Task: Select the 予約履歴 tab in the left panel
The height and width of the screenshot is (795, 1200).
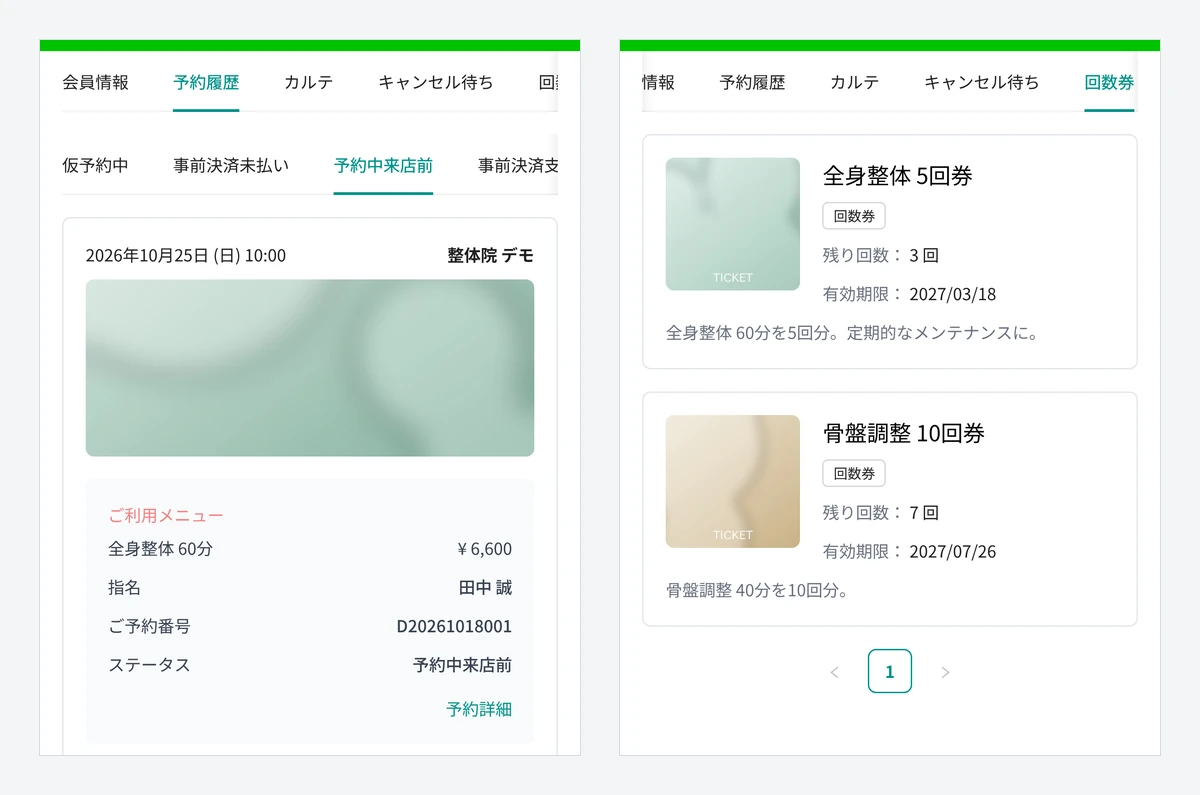Action: (206, 83)
